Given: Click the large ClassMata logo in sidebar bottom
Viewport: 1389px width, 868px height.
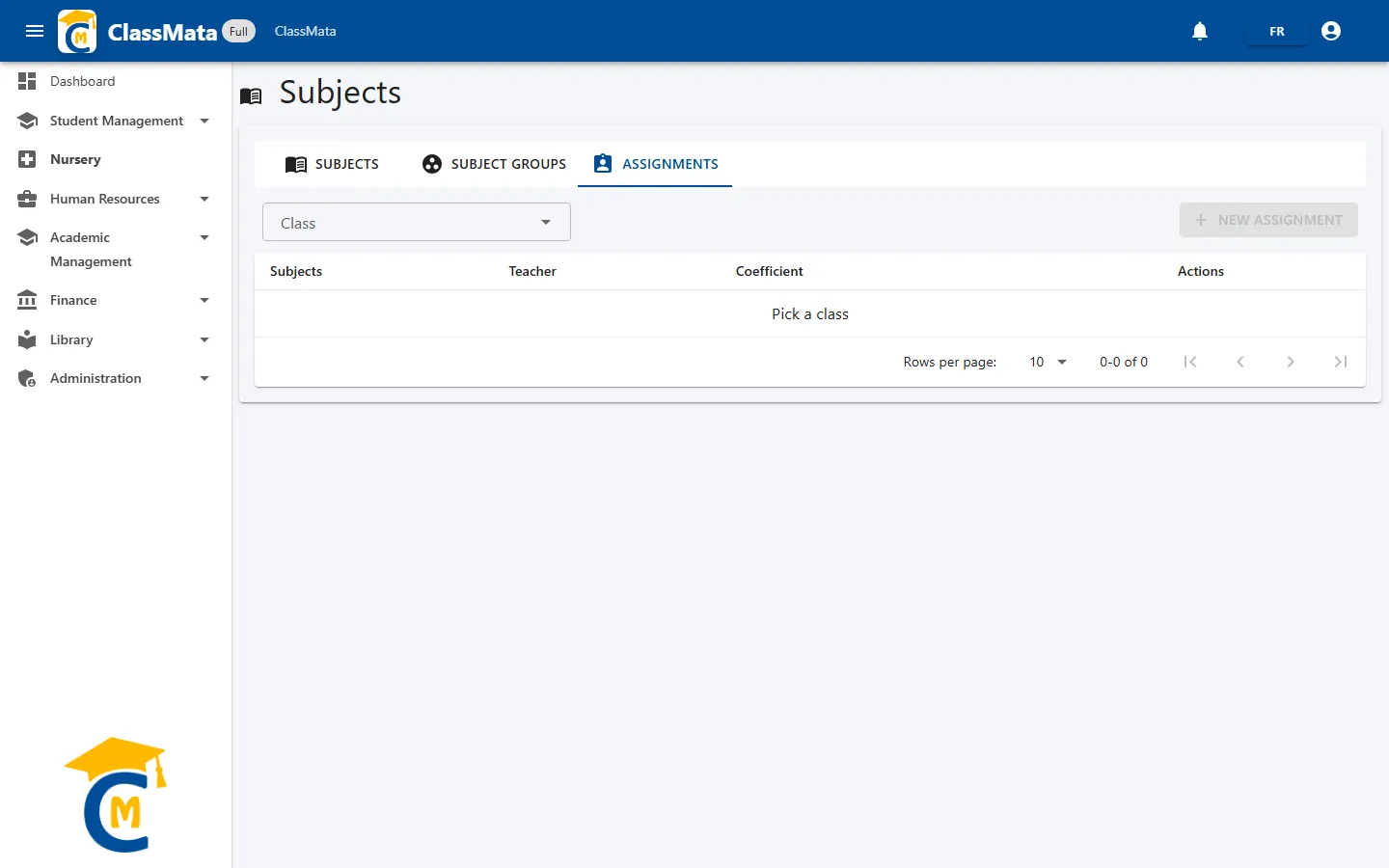Looking at the screenshot, I should (x=116, y=795).
